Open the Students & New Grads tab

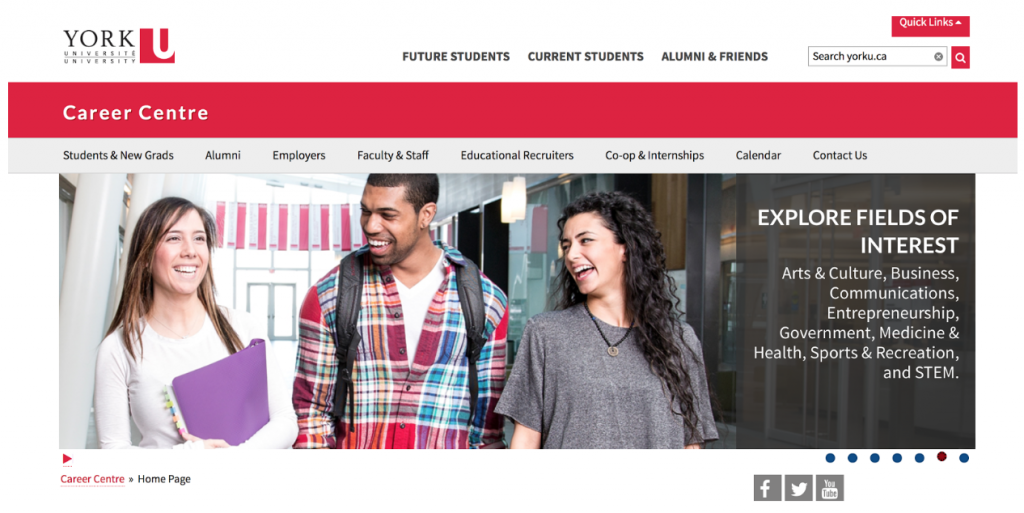coord(118,155)
